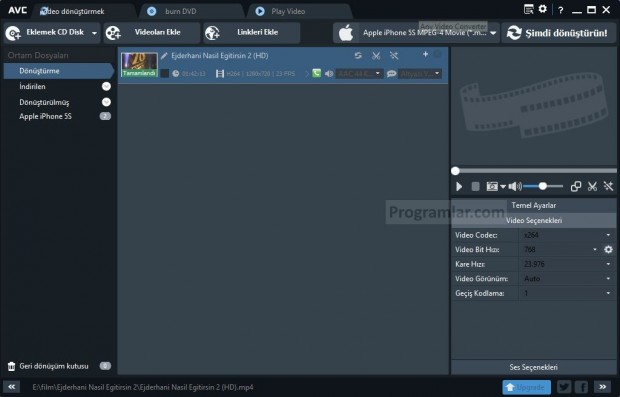Viewport: 620px width, 397px height.
Task: Expand the Ses Seçenekleri section
Action: click(534, 367)
